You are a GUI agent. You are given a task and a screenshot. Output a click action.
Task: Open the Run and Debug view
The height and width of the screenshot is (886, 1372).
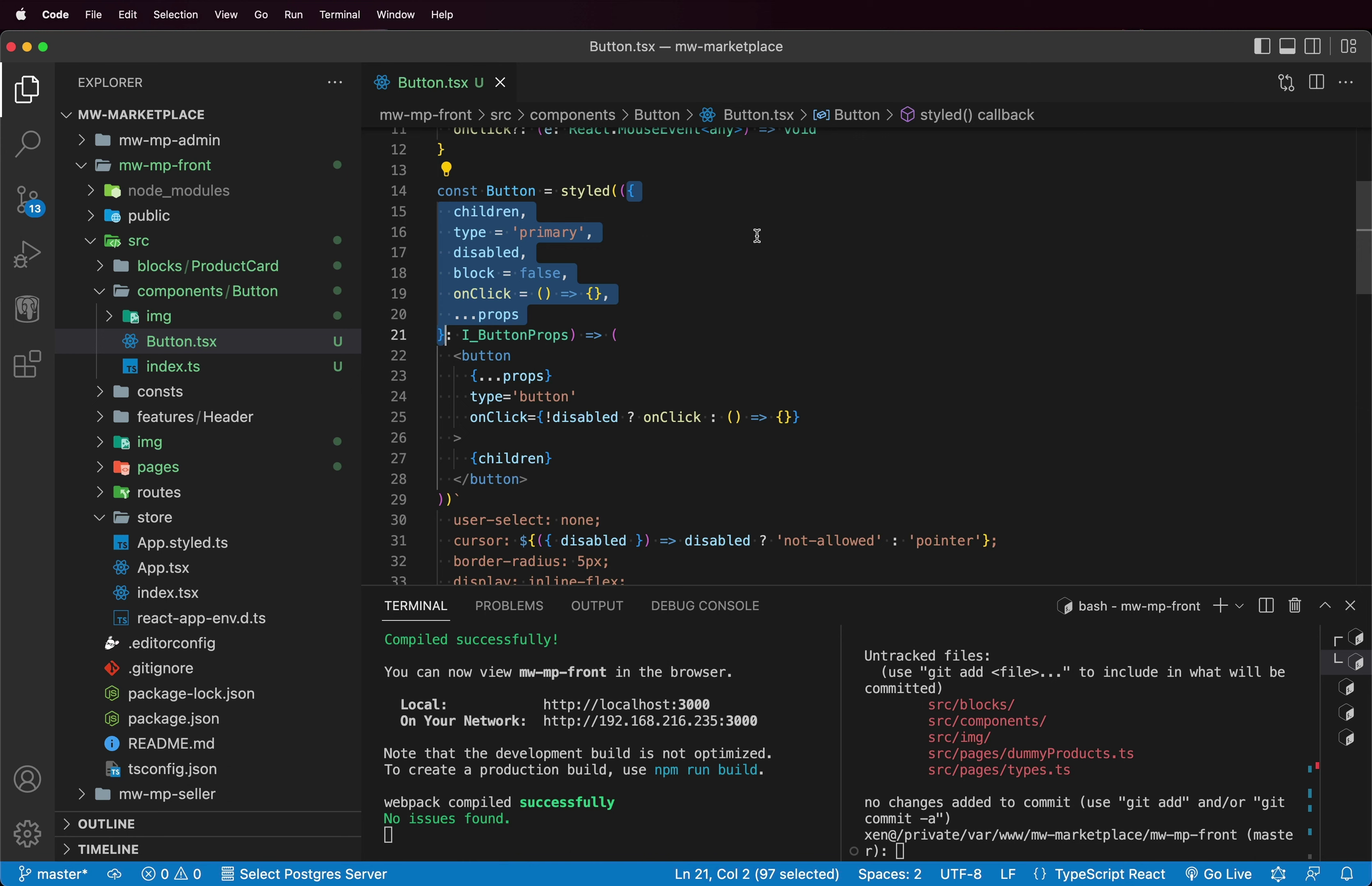[27, 254]
